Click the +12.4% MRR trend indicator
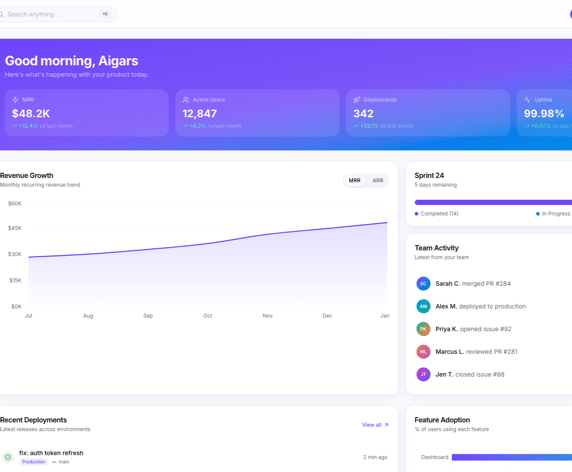 [x=26, y=126]
